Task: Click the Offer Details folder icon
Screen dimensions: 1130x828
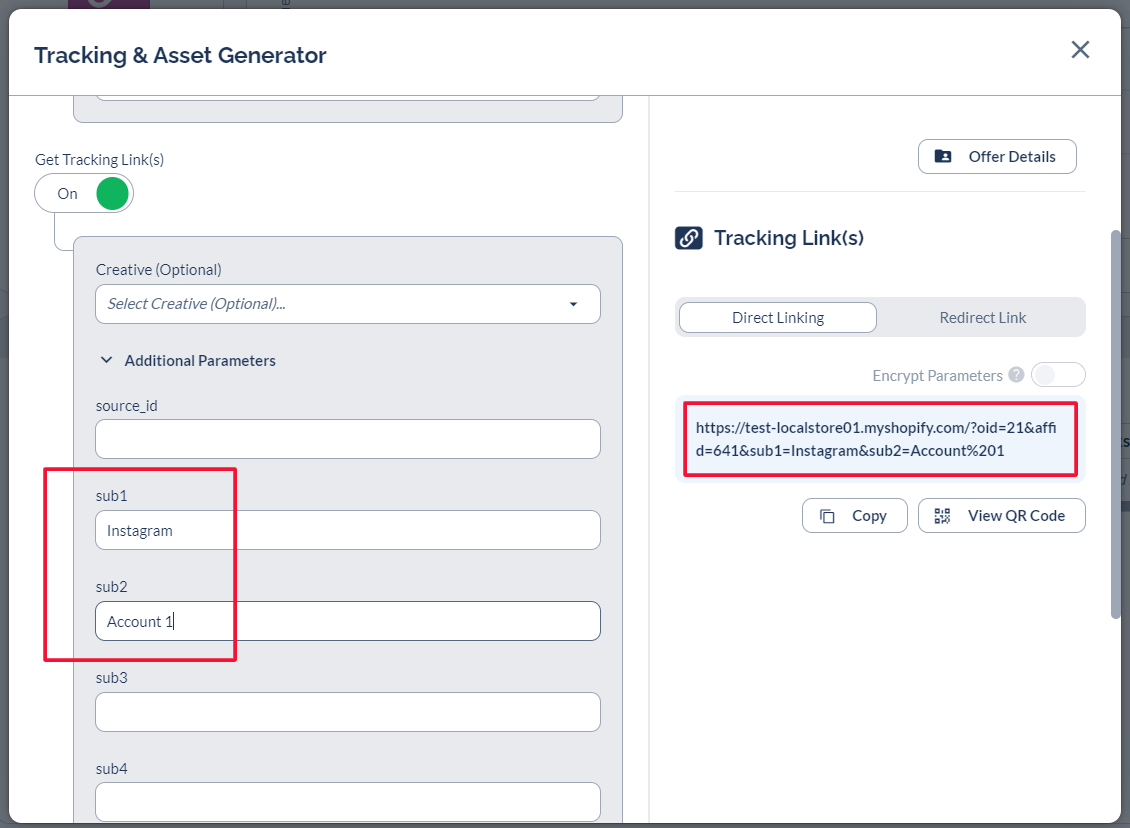Action: pos(943,157)
